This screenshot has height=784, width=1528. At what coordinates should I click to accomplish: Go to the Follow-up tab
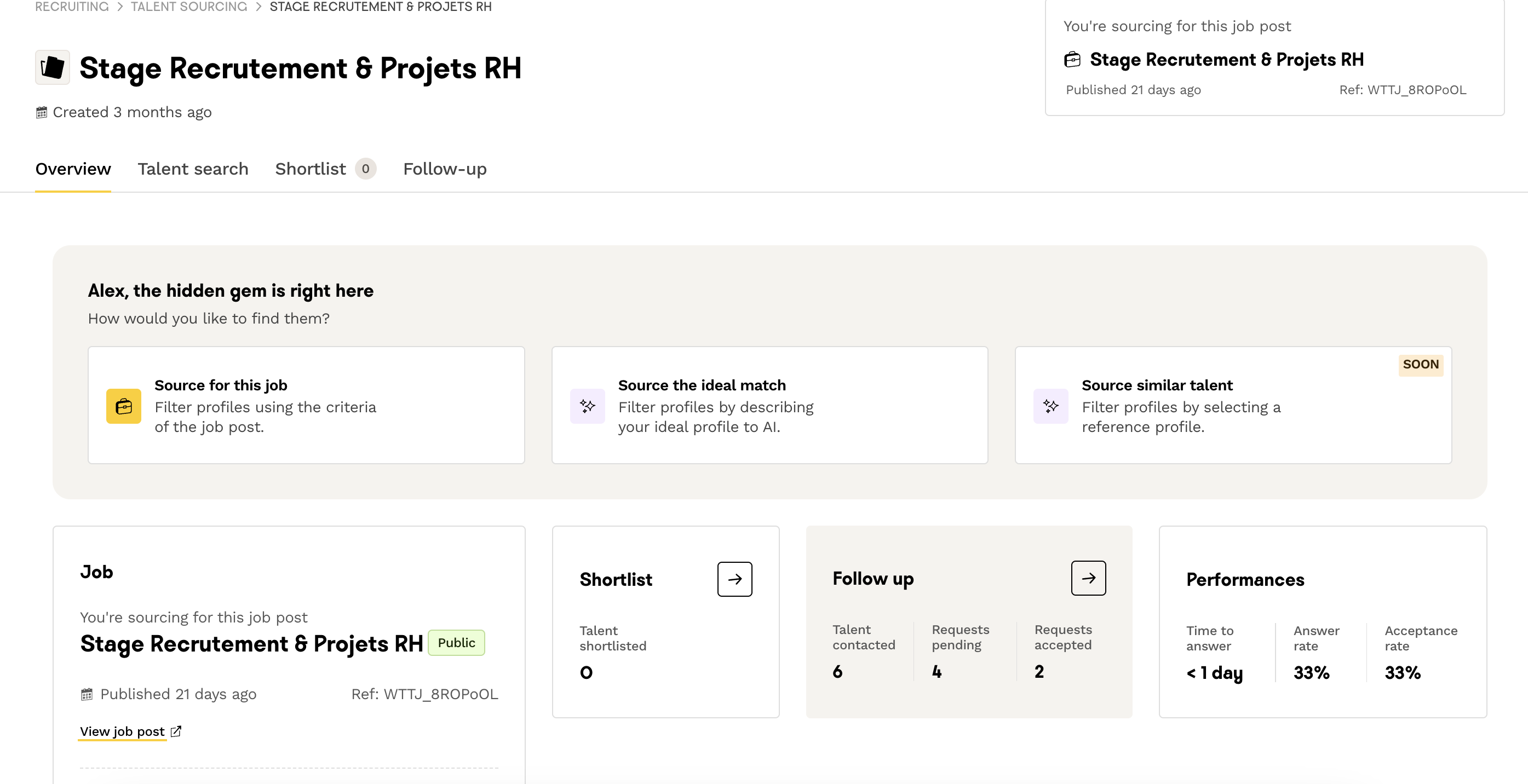coord(444,169)
